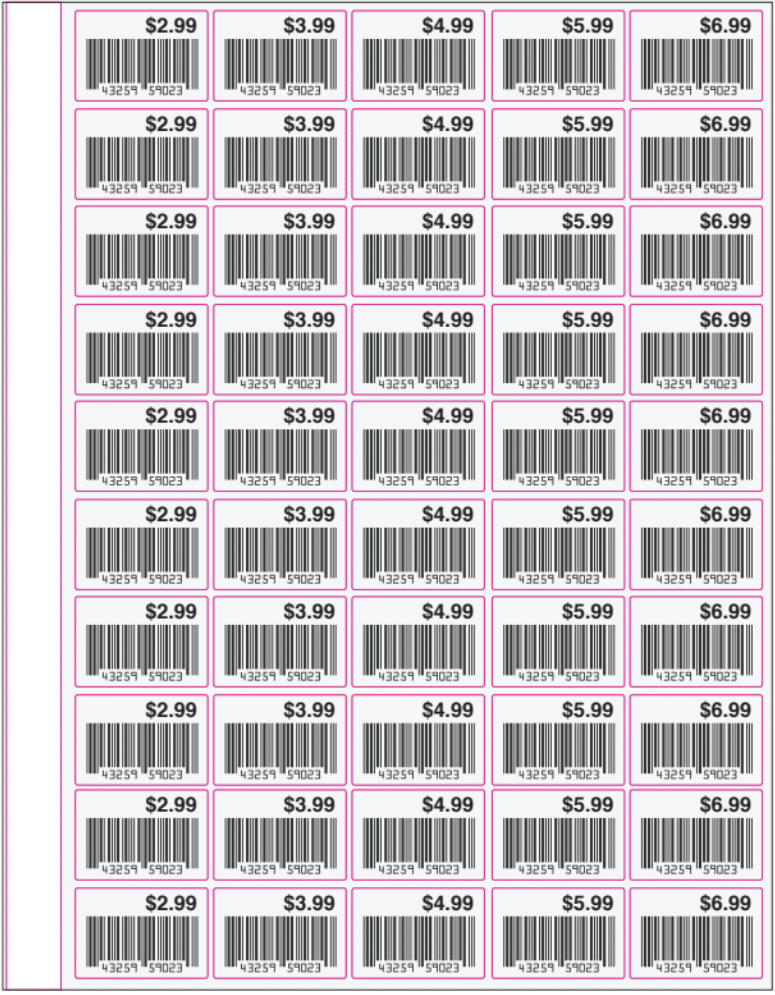Select the $4.99 price text in the top row

pyautogui.click(x=448, y=26)
